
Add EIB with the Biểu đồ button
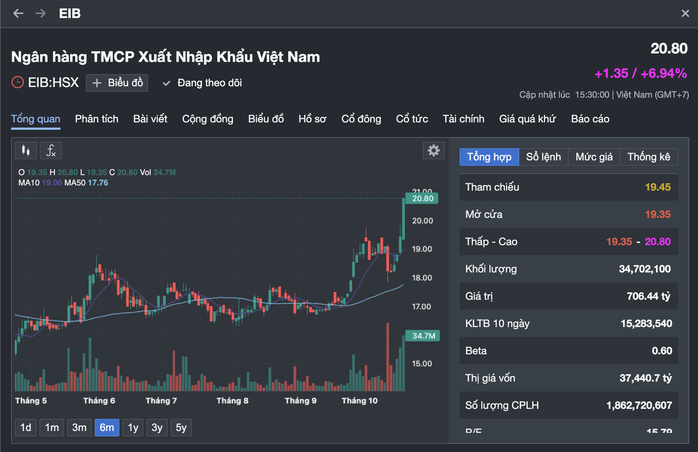pyautogui.click(x=117, y=83)
